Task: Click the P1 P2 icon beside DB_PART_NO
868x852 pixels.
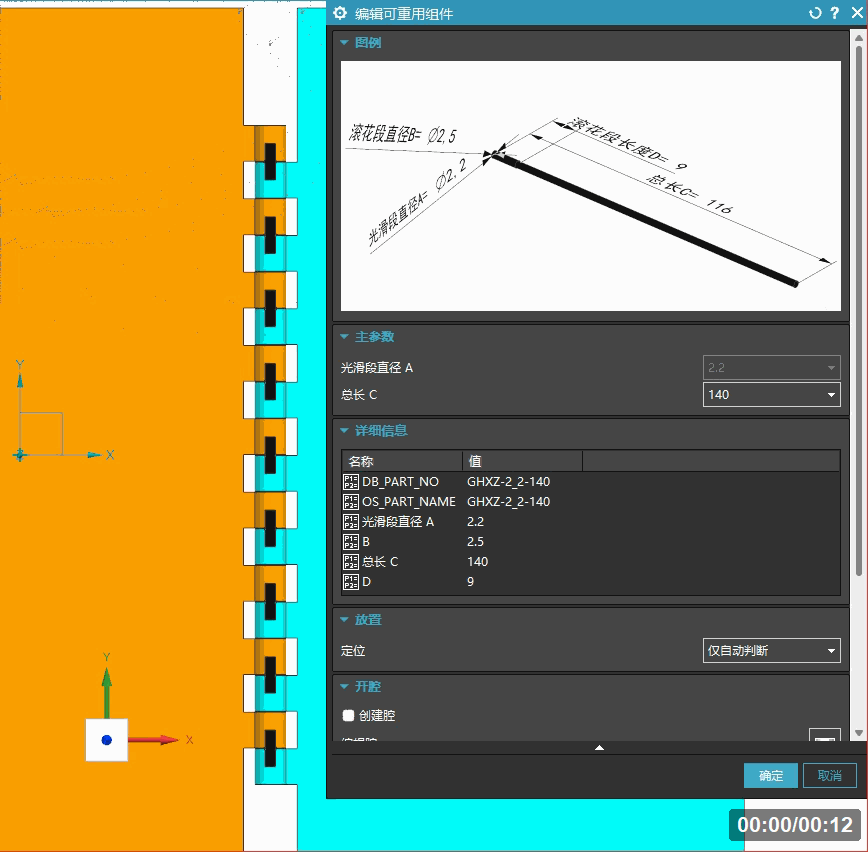Action: point(350,482)
